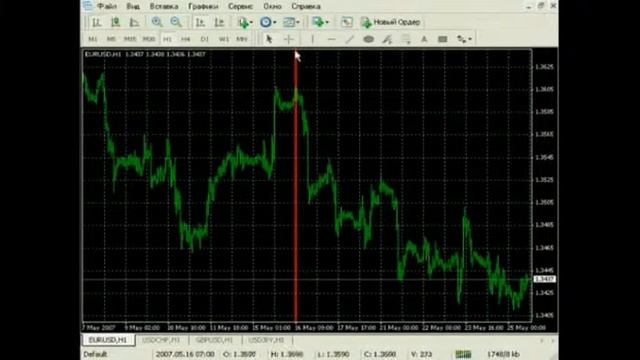The height and width of the screenshot is (360, 640).
Task: Toggle chart shift icon
Action: 219,22
